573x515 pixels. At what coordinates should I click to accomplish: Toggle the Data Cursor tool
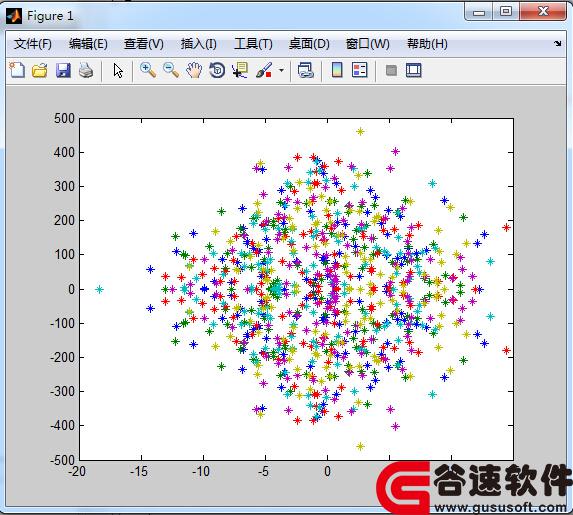pyautogui.click(x=240, y=70)
